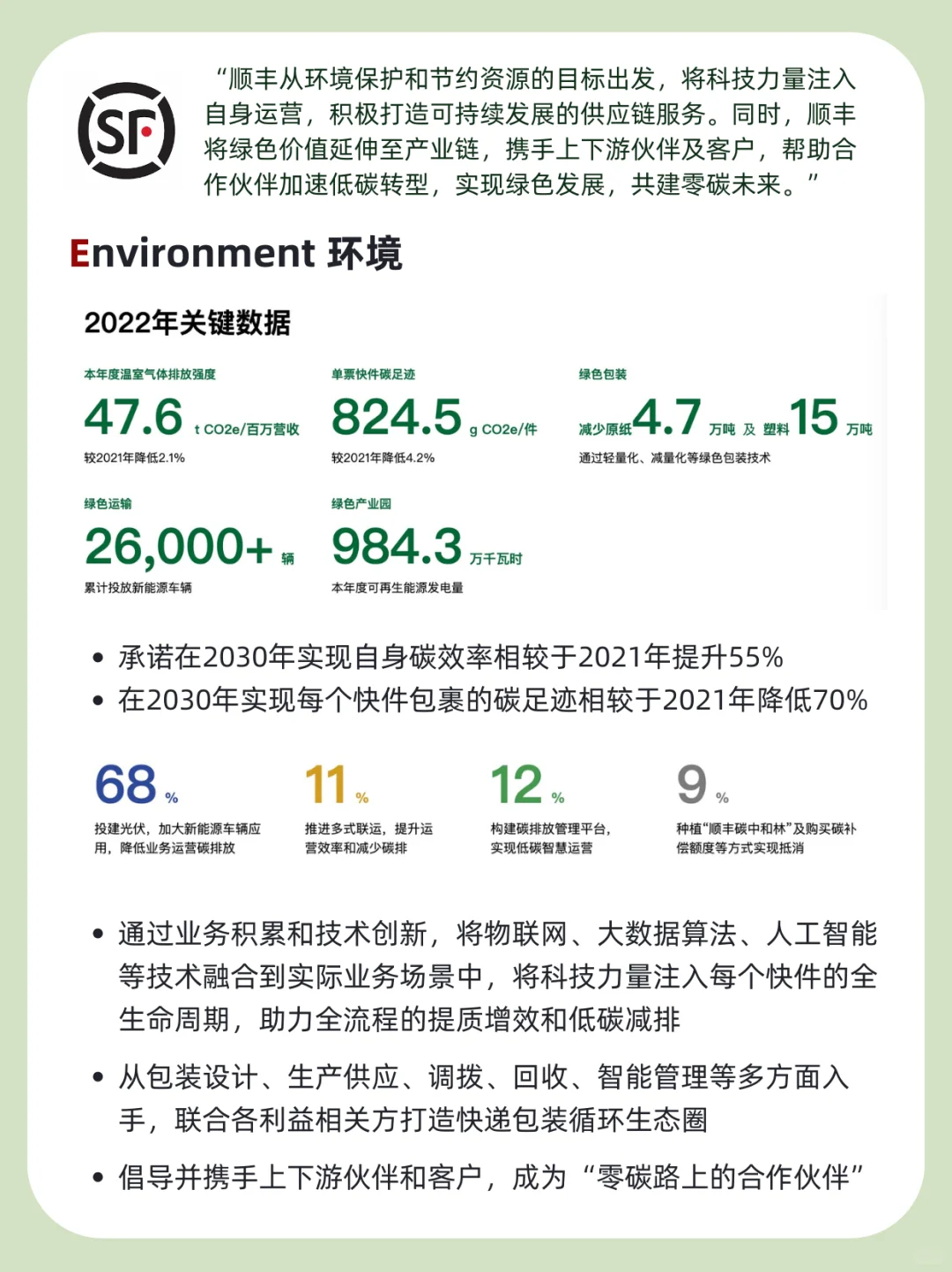Click the Environment 环境 section heading
The width and height of the screenshot is (952, 1272).
(236, 256)
